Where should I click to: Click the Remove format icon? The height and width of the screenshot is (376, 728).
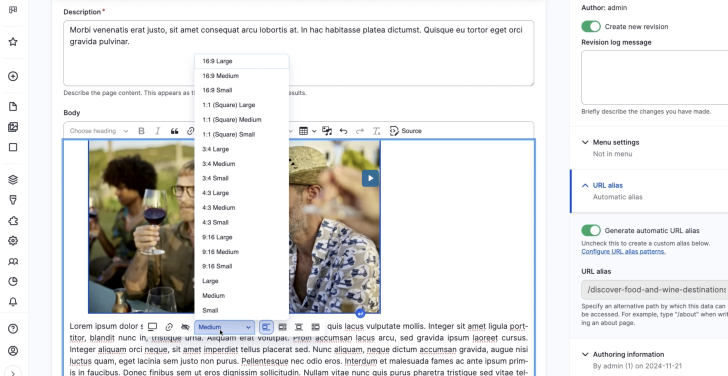(377, 131)
